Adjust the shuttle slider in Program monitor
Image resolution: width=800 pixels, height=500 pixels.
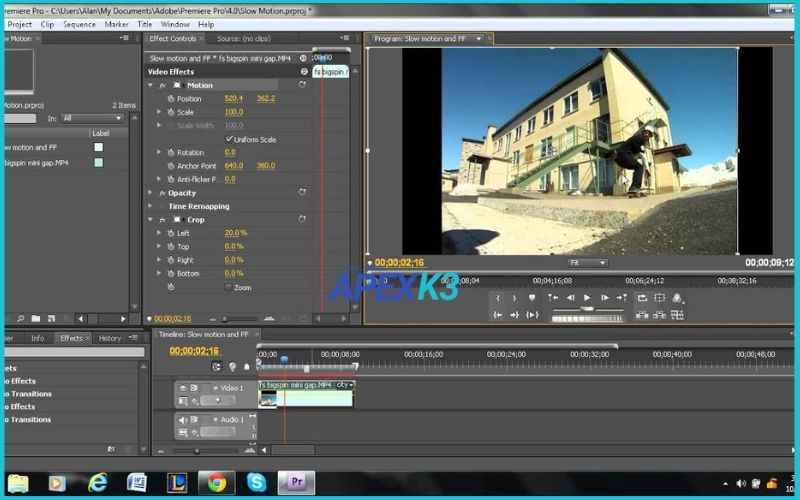click(588, 309)
